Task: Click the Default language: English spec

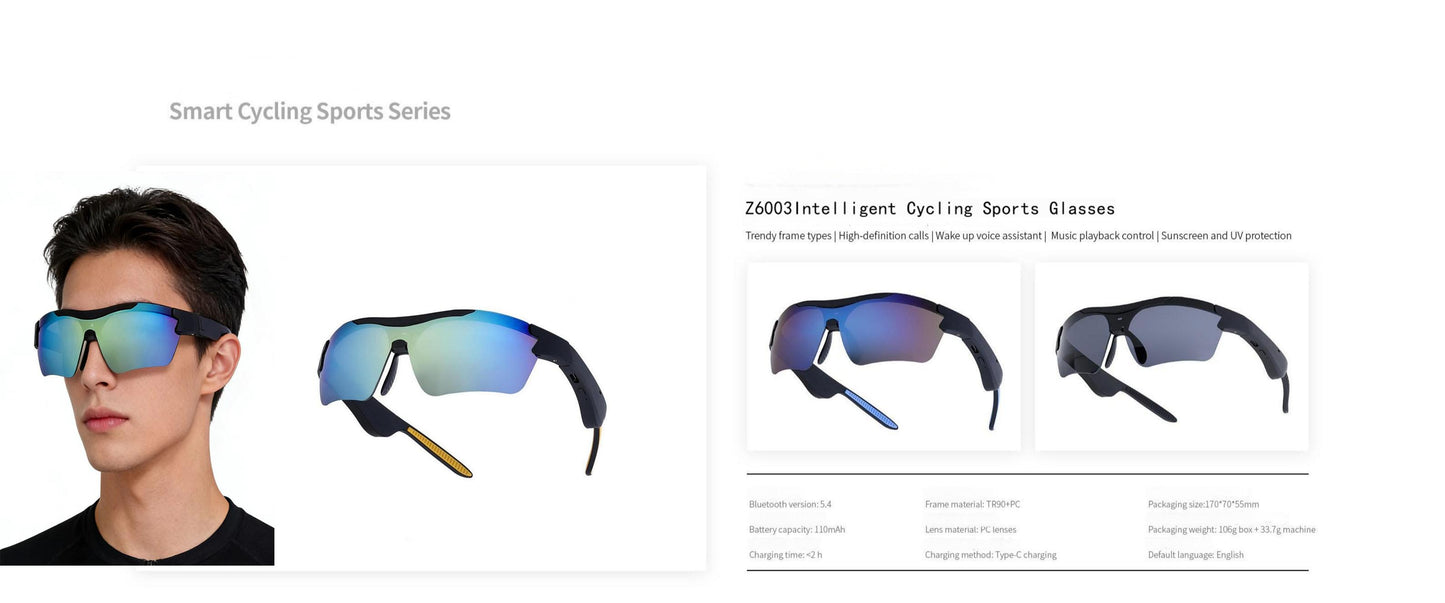Action: tap(1196, 554)
